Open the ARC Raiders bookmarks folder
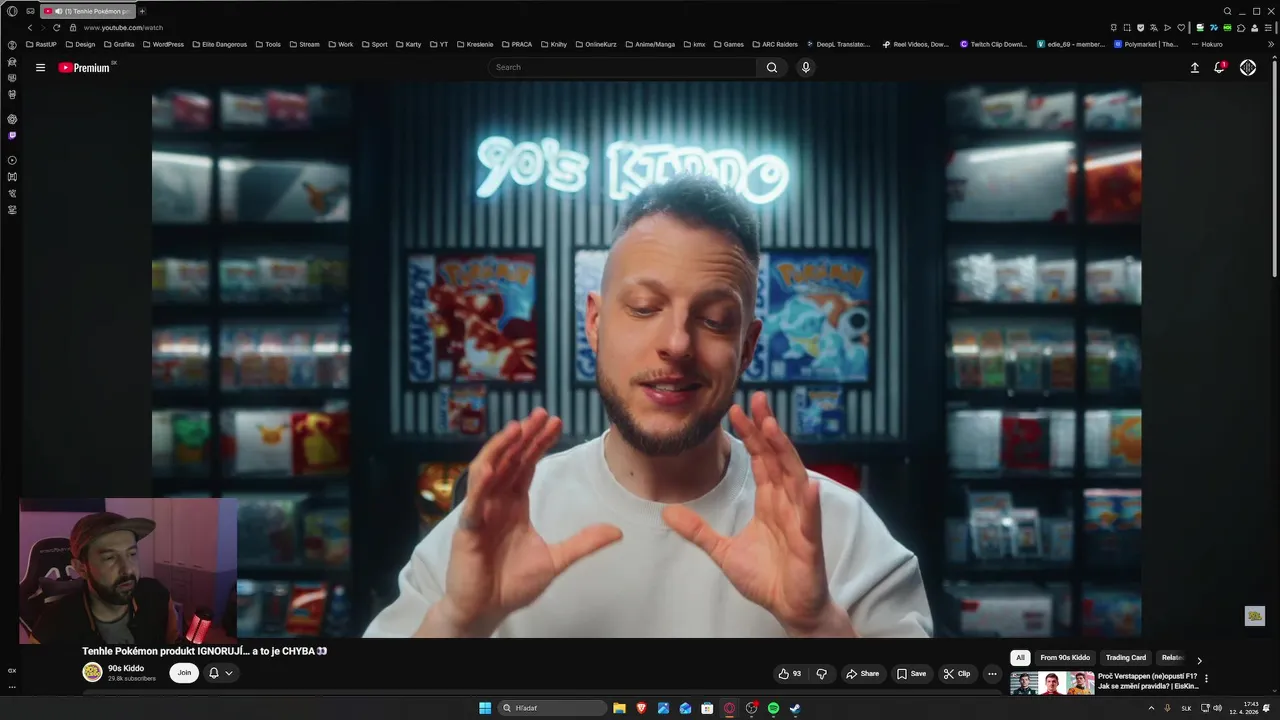 (774, 44)
